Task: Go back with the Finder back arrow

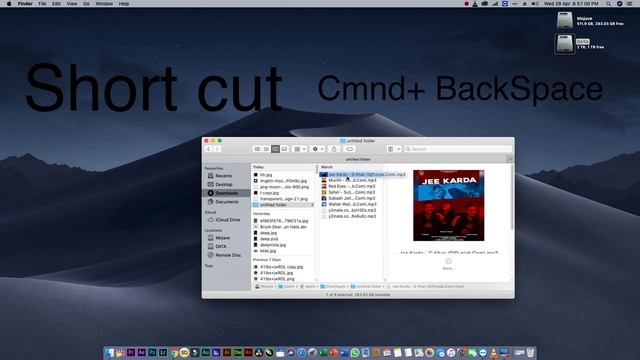Action: (209, 149)
